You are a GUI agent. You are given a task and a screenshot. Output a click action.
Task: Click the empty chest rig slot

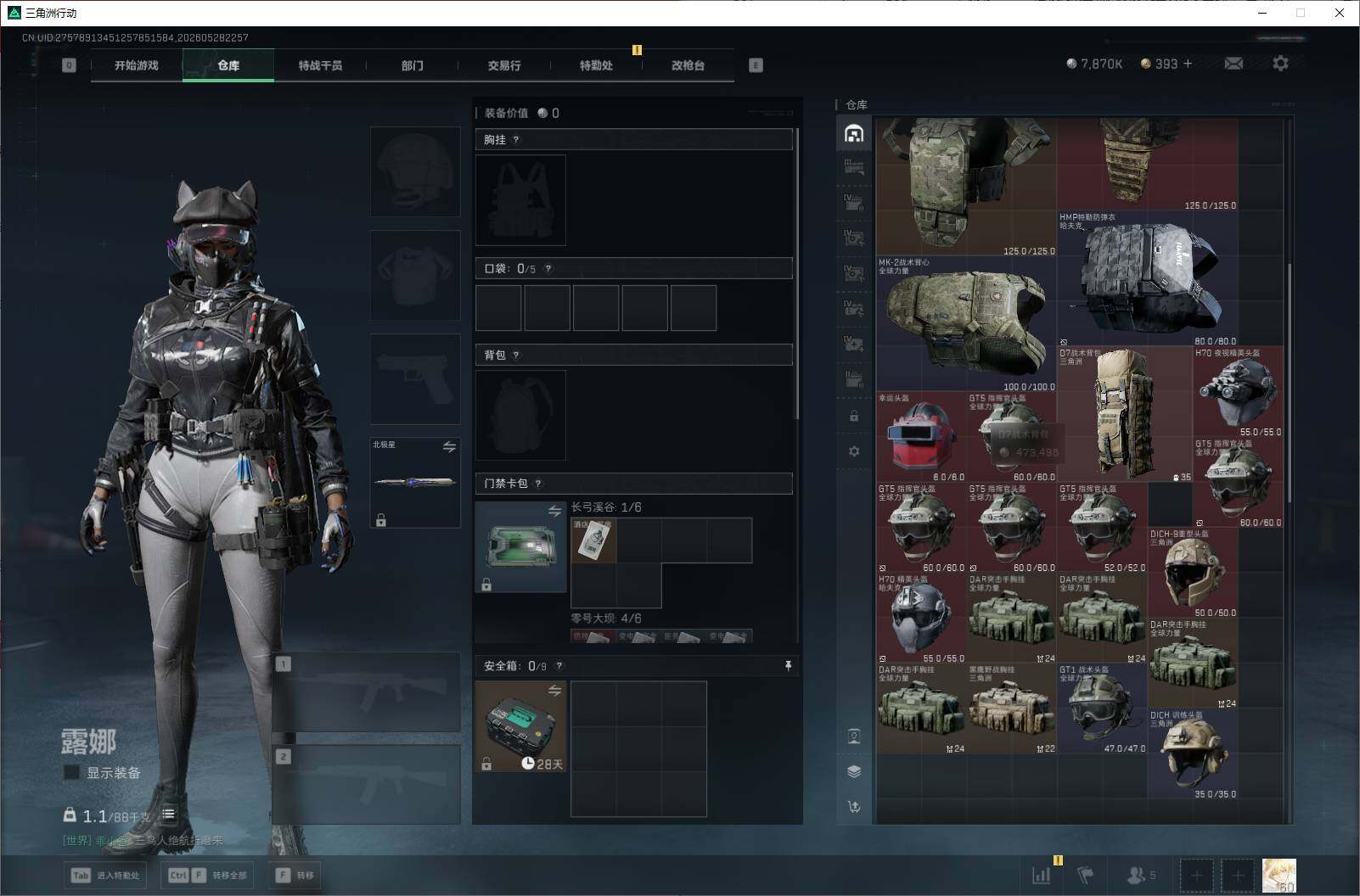pos(520,200)
